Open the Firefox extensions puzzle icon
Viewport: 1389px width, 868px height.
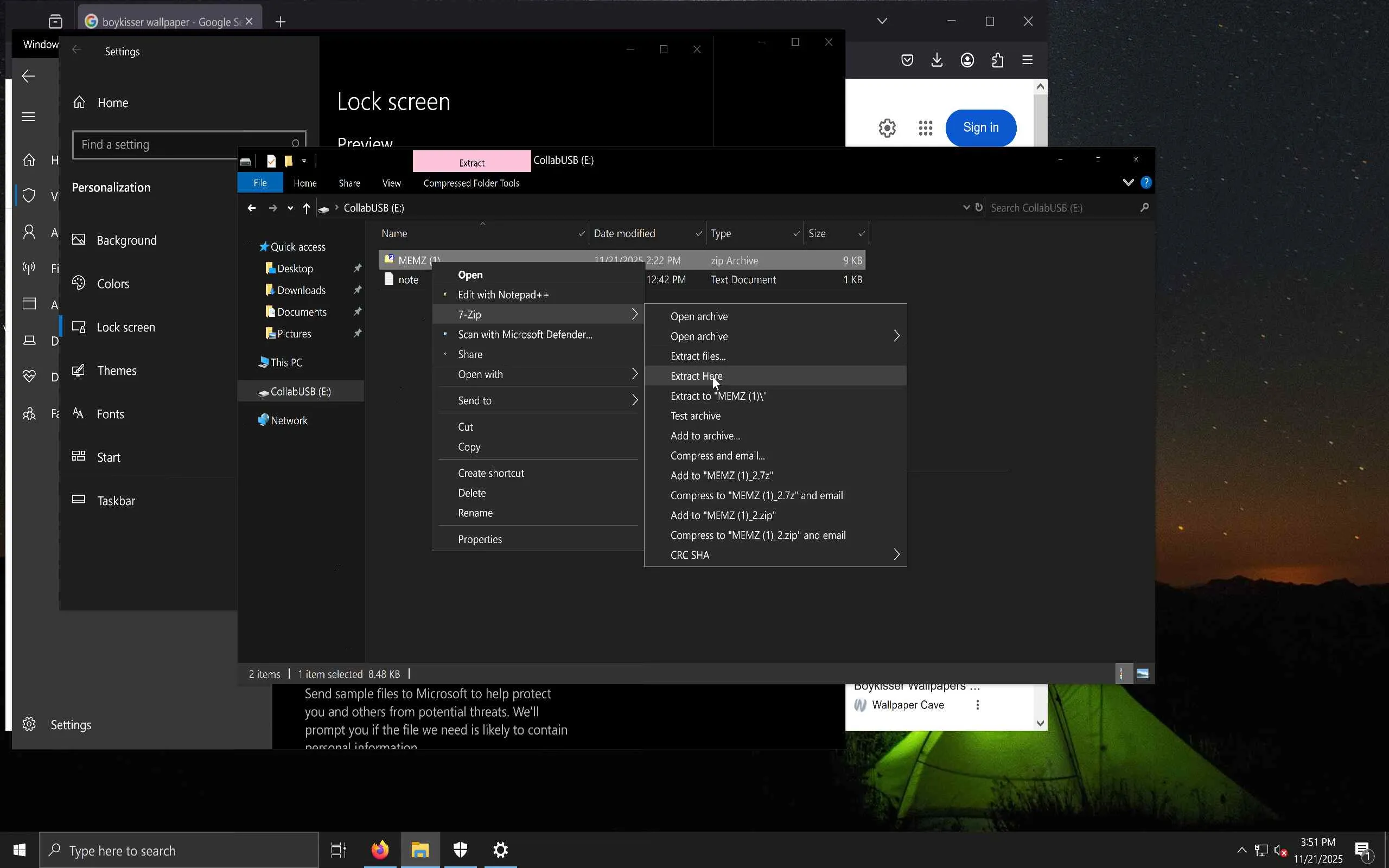pyautogui.click(x=998, y=60)
